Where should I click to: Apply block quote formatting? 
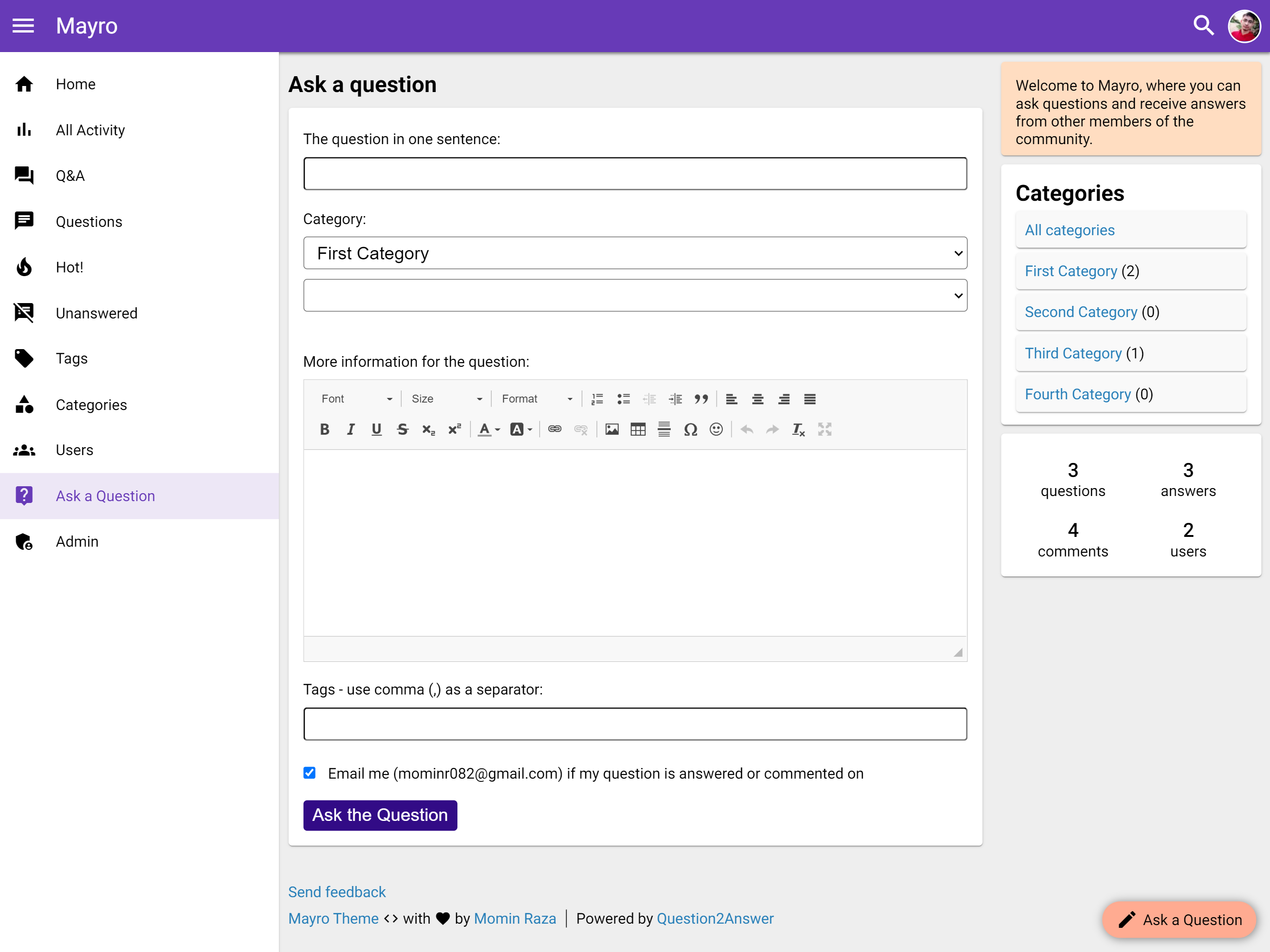click(701, 399)
